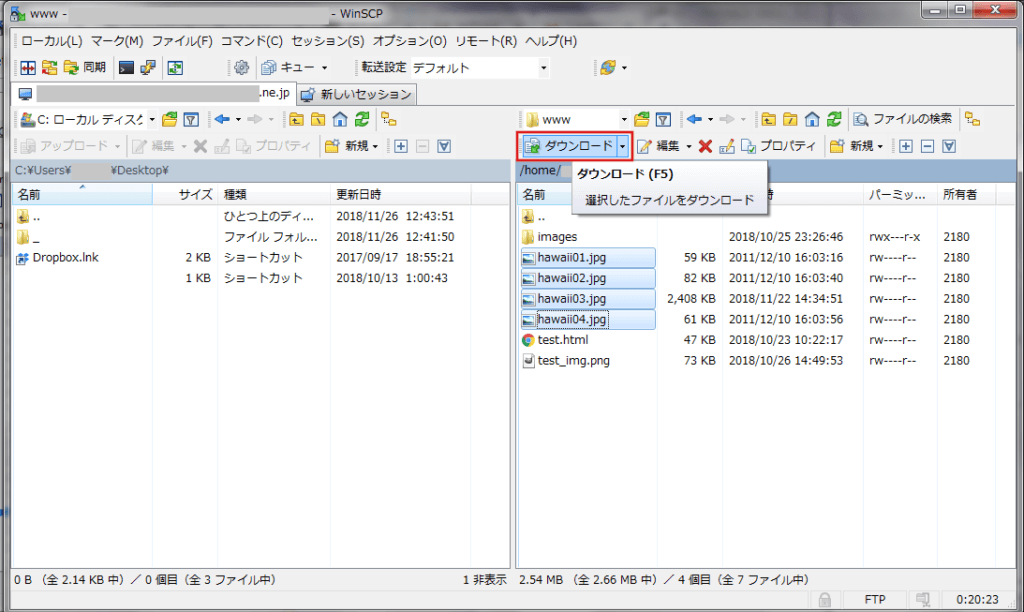This screenshot has width=1024, height=612.
Task: Click the FTP protocol indicator in status bar
Action: [876, 599]
